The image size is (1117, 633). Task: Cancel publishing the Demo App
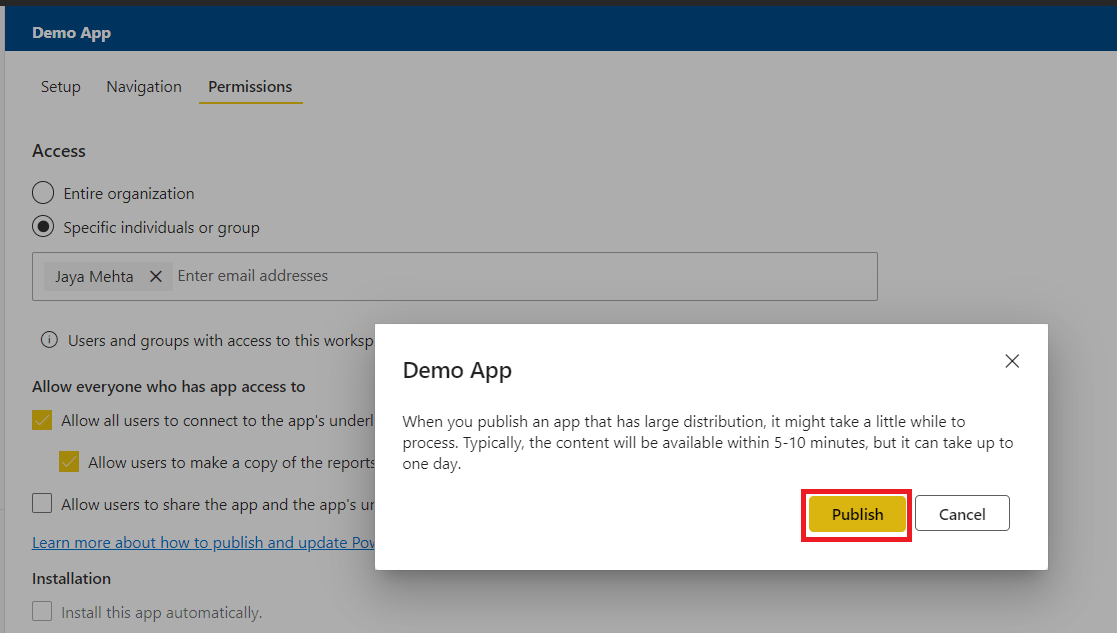[961, 513]
